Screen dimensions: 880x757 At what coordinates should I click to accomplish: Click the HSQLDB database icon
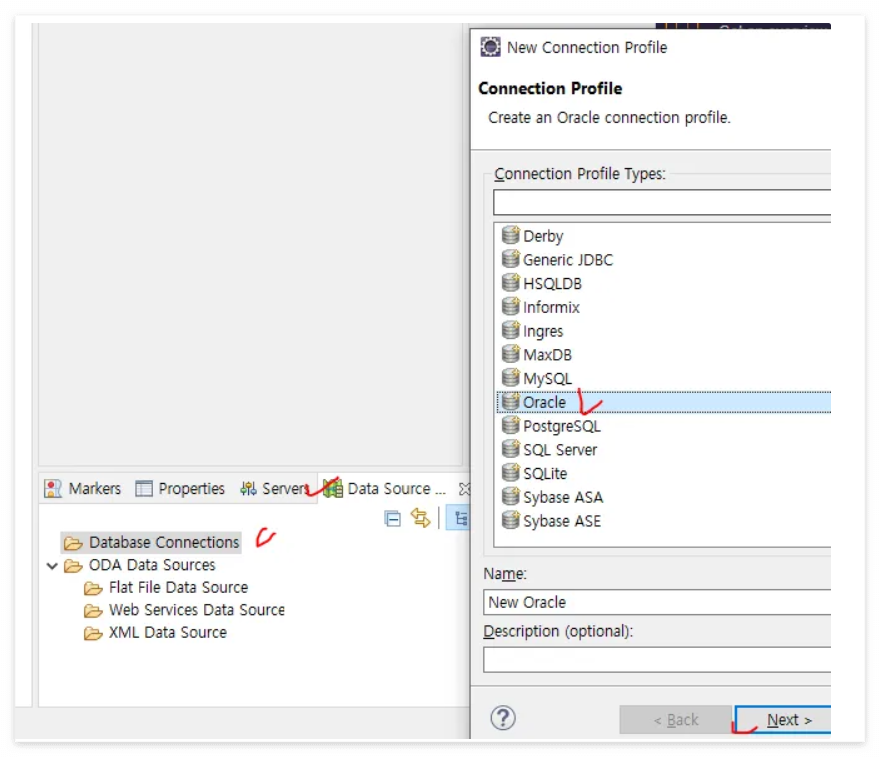pos(510,282)
